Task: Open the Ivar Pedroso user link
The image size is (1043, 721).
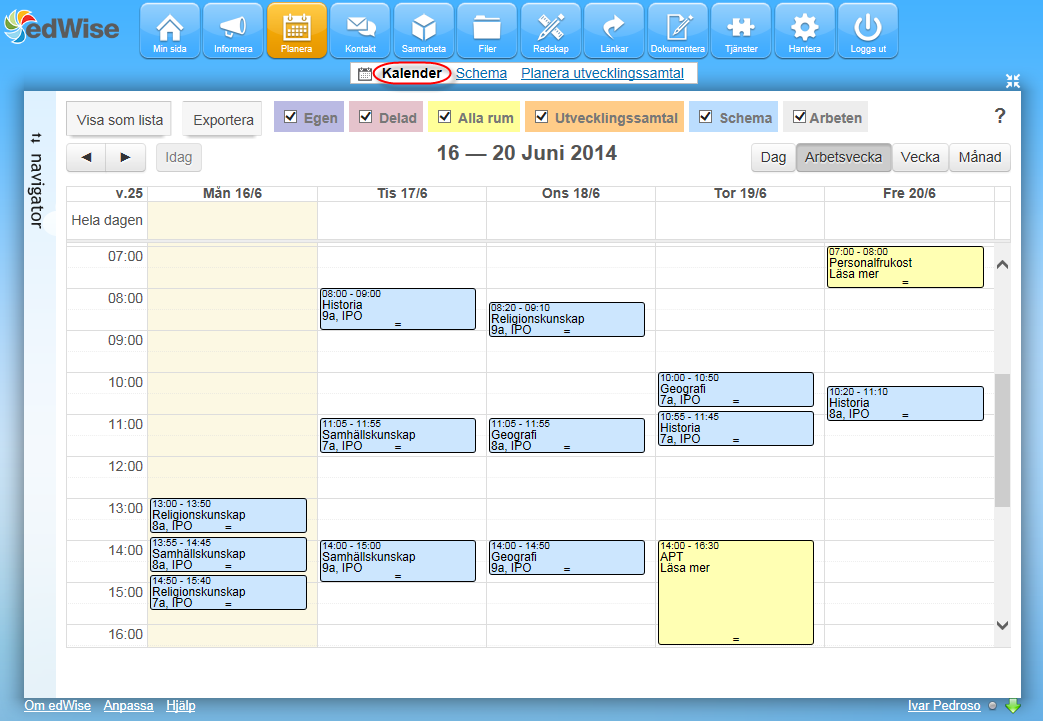Action: pyautogui.click(x=944, y=706)
